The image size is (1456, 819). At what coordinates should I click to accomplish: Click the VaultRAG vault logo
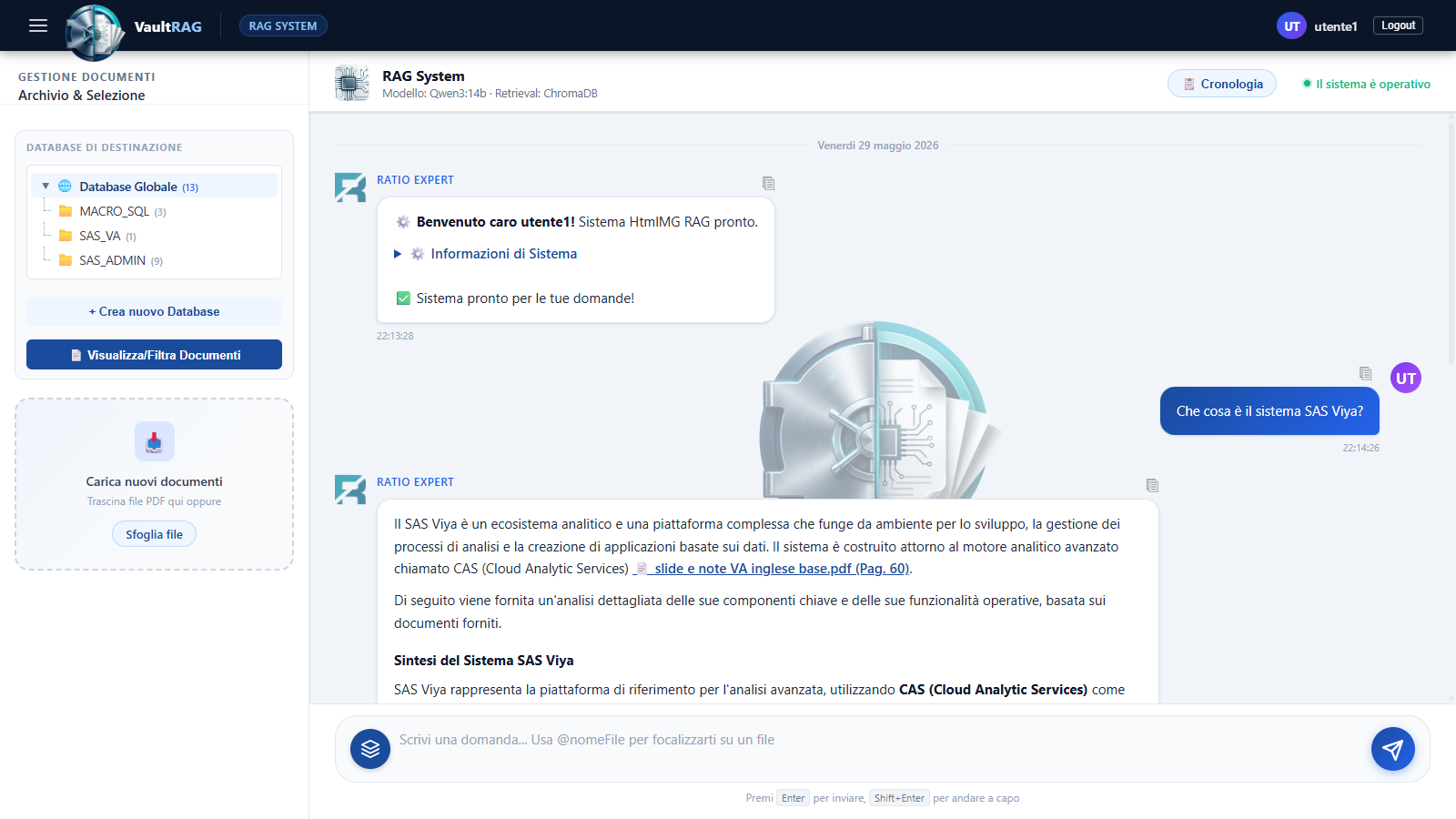click(x=96, y=33)
